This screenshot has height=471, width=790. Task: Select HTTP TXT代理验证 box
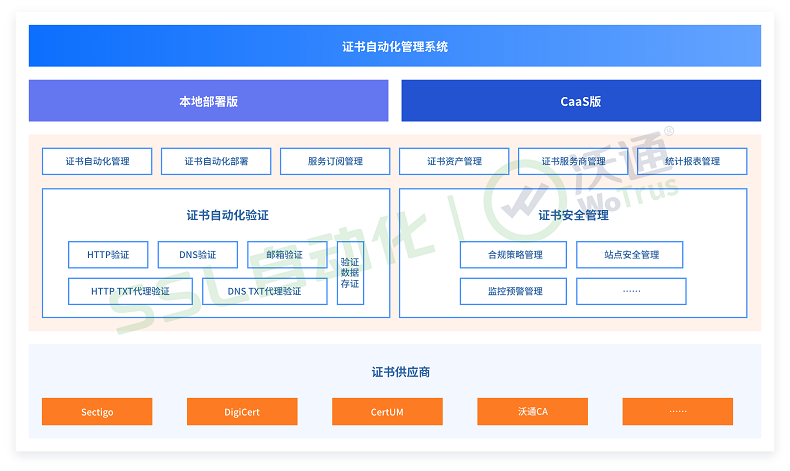pyautogui.click(x=129, y=291)
